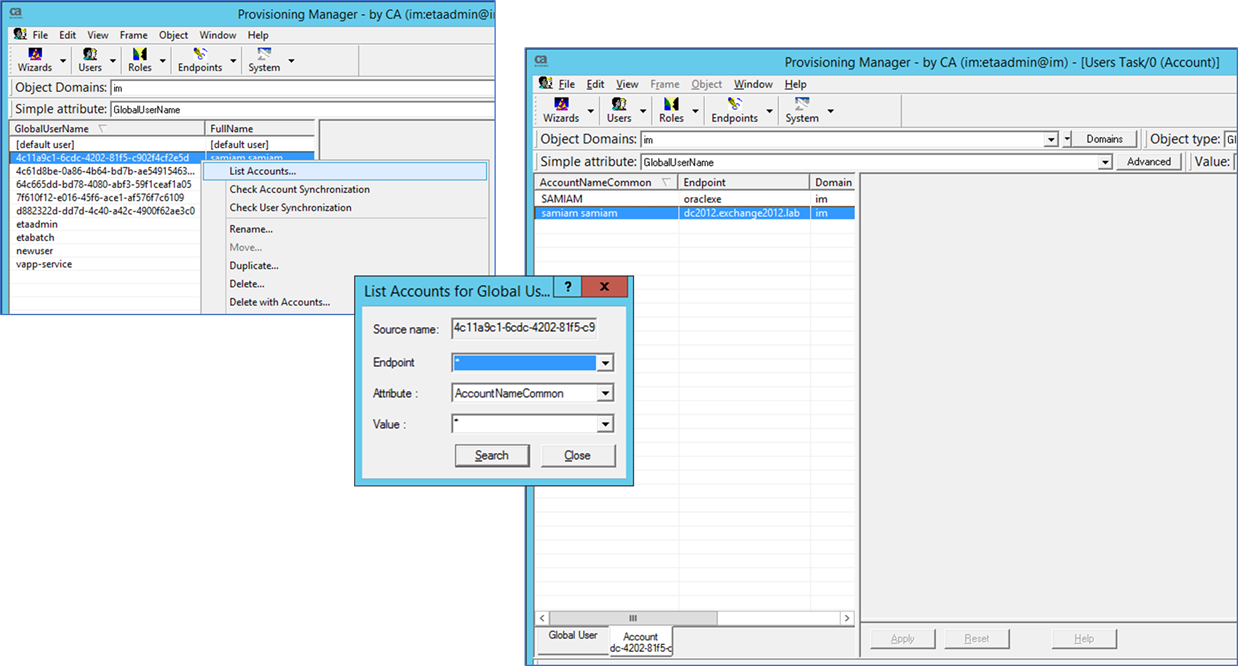The height and width of the screenshot is (666, 1238).
Task: Click CA logo in right window title bar
Action: pyautogui.click(x=542, y=60)
